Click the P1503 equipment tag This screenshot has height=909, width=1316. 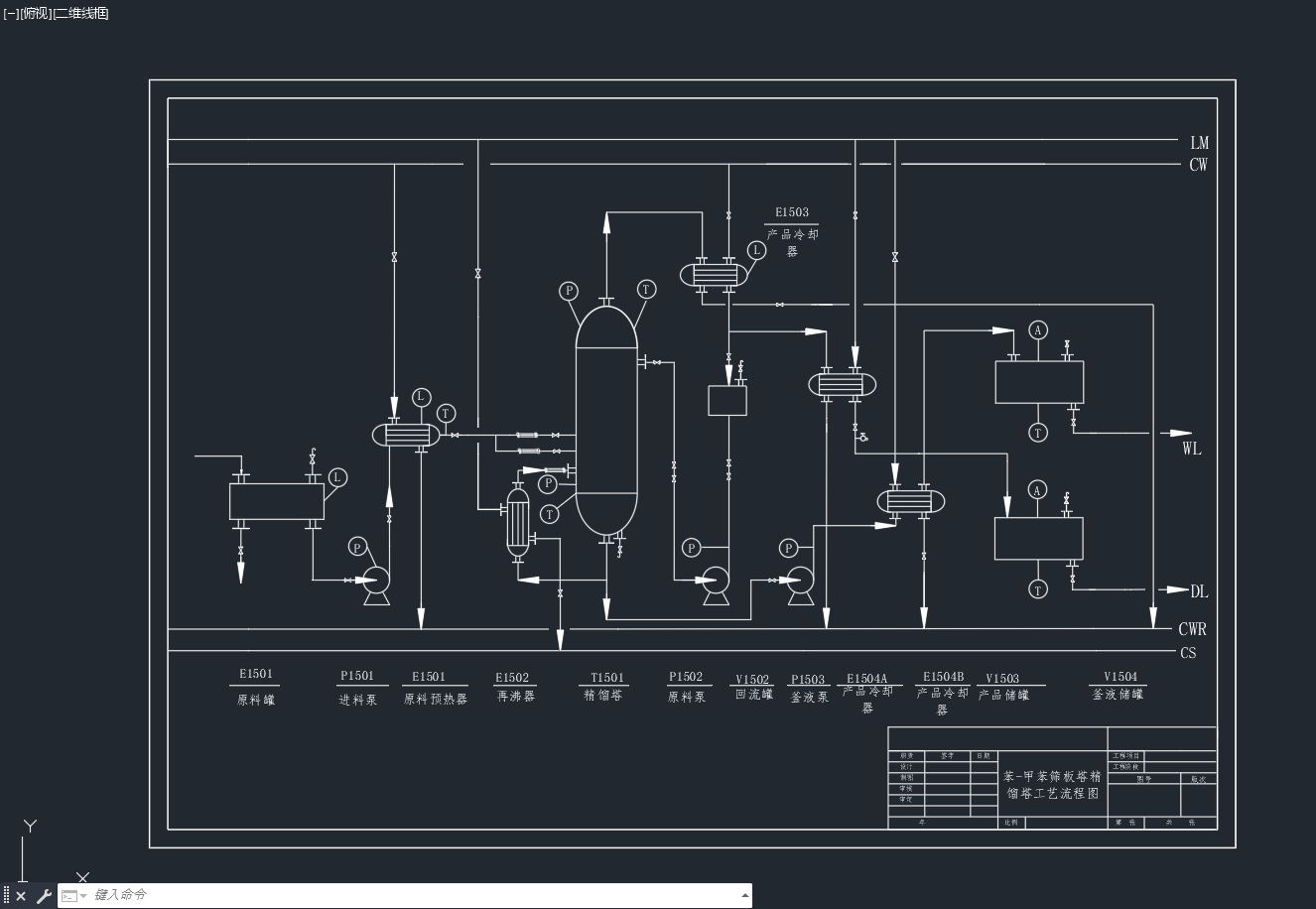(x=808, y=680)
